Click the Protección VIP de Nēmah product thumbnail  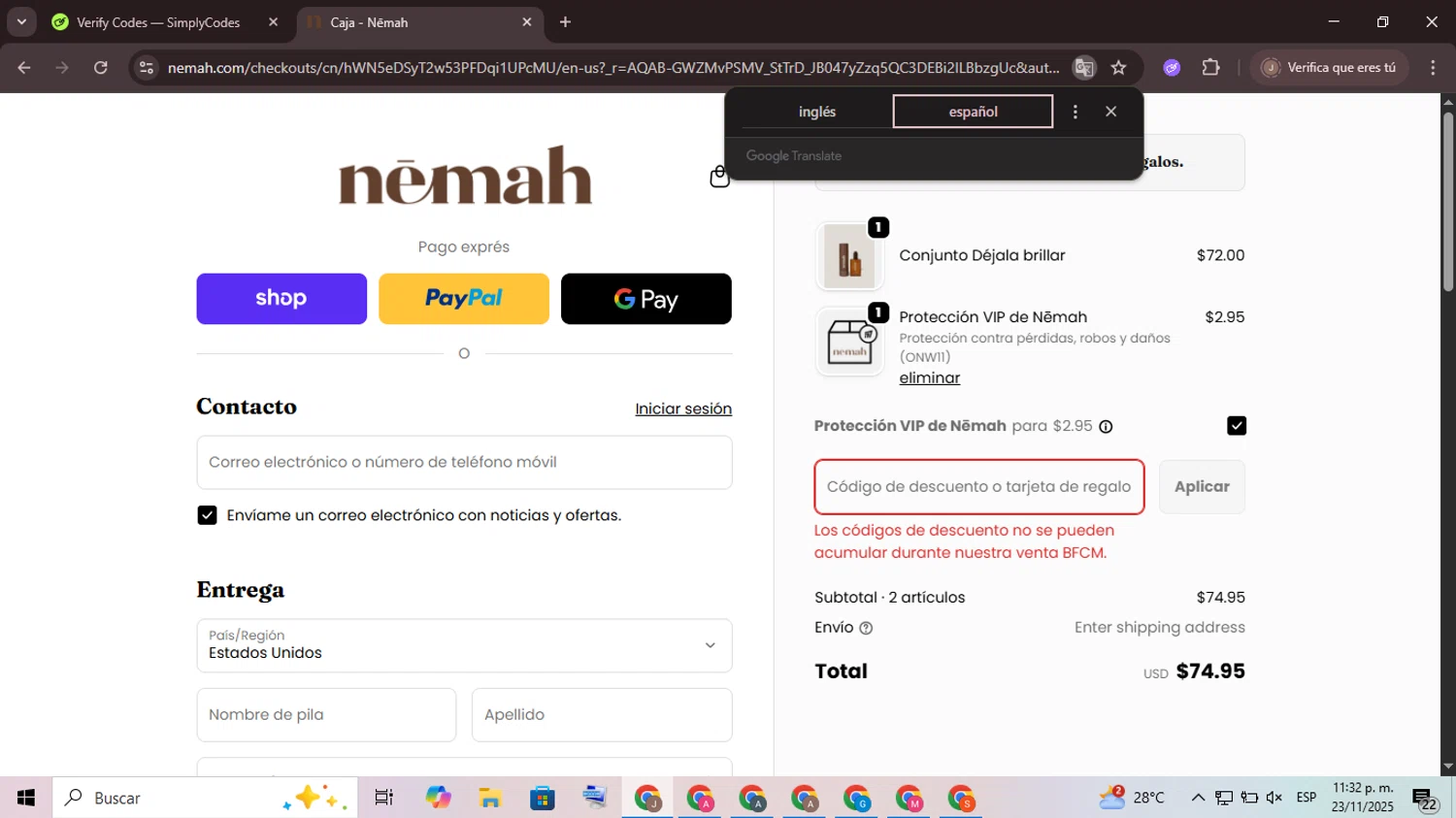(x=849, y=342)
